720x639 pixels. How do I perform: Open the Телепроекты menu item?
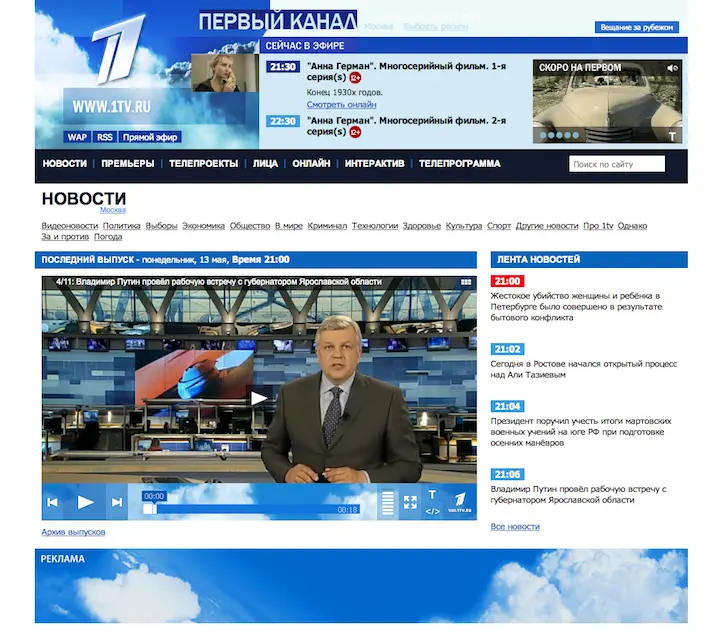point(203,164)
